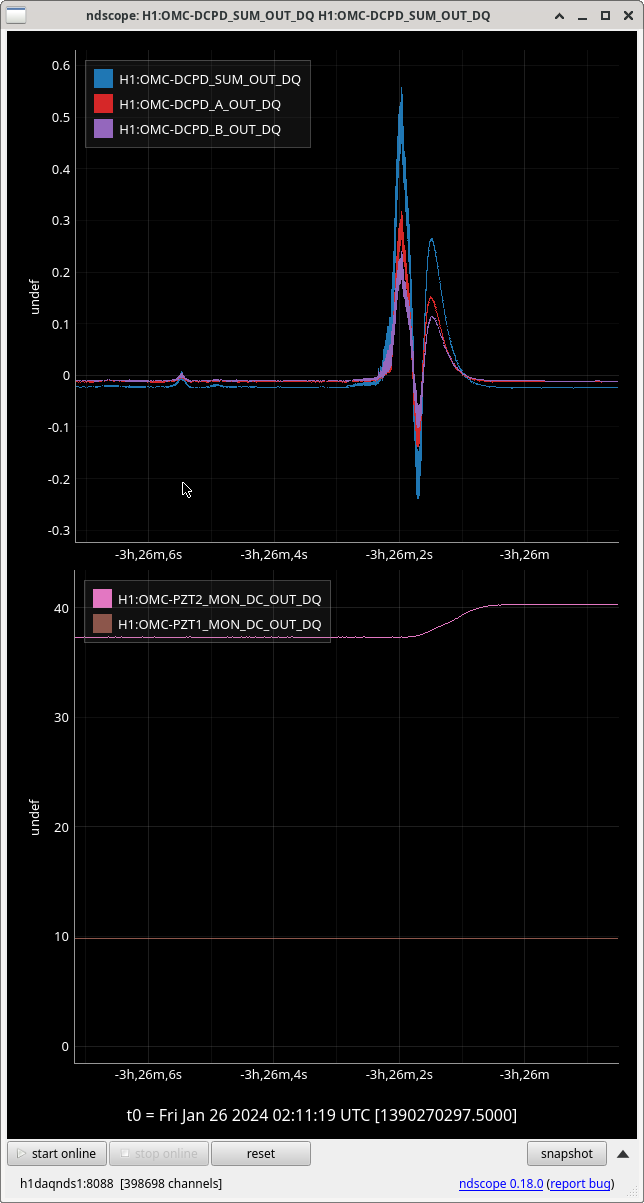Expand the control panel with the triangle arrow
The height and width of the screenshot is (1203, 644).
[x=623, y=1153]
